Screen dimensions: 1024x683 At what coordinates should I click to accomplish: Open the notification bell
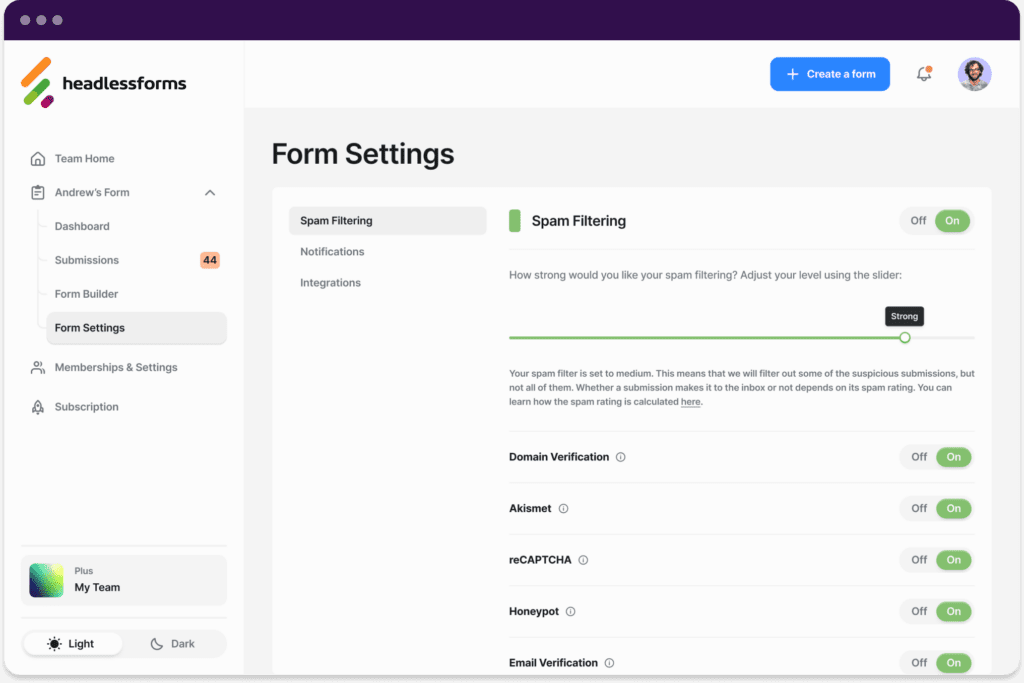point(922,74)
